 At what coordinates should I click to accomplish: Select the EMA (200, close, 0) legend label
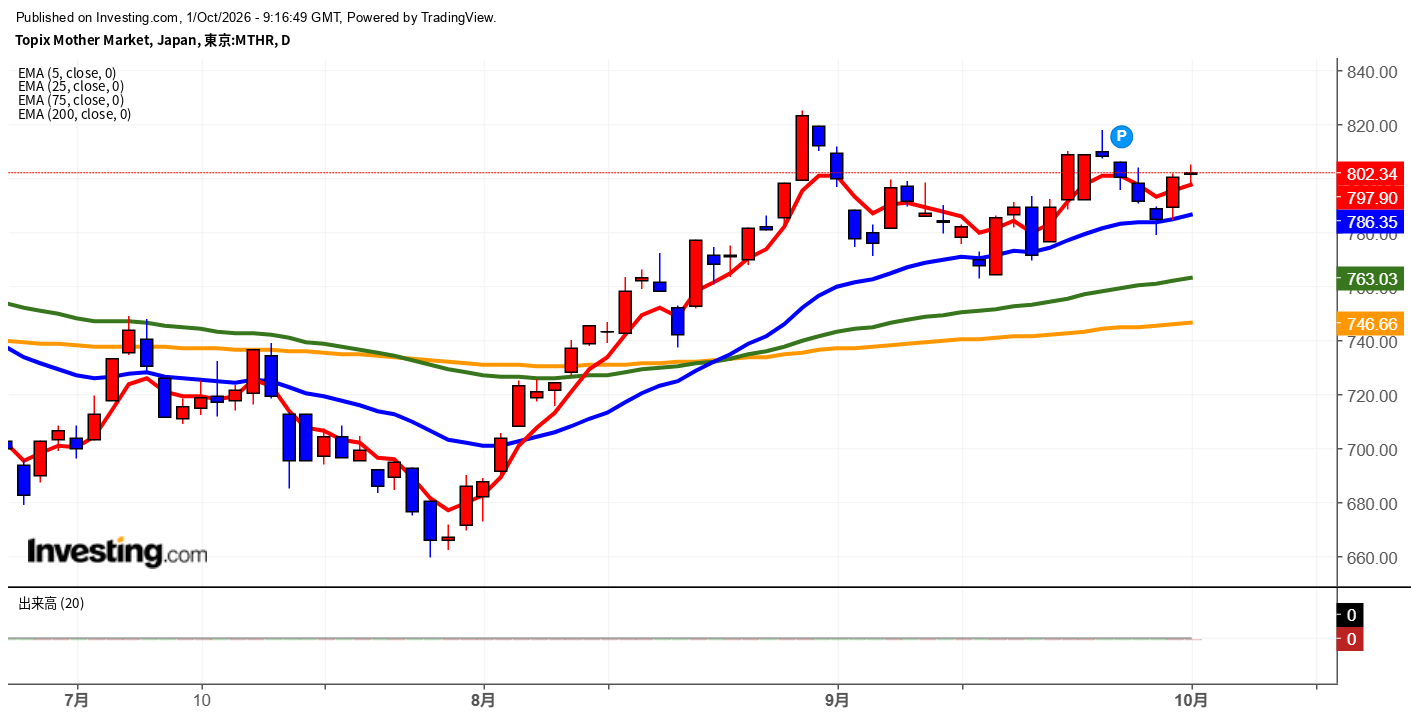click(x=75, y=114)
